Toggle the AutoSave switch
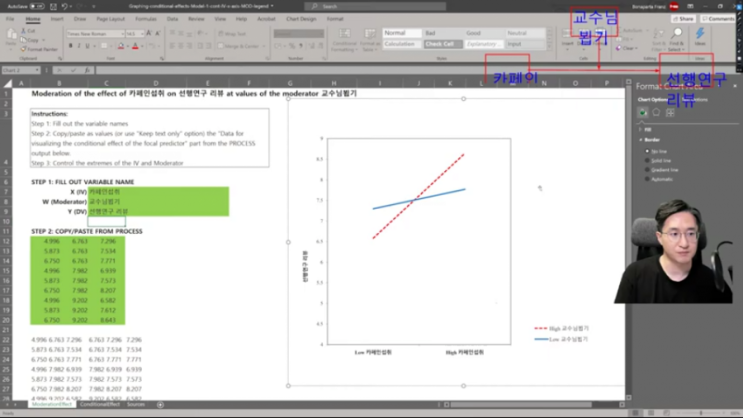The image size is (743, 418). [38, 5]
